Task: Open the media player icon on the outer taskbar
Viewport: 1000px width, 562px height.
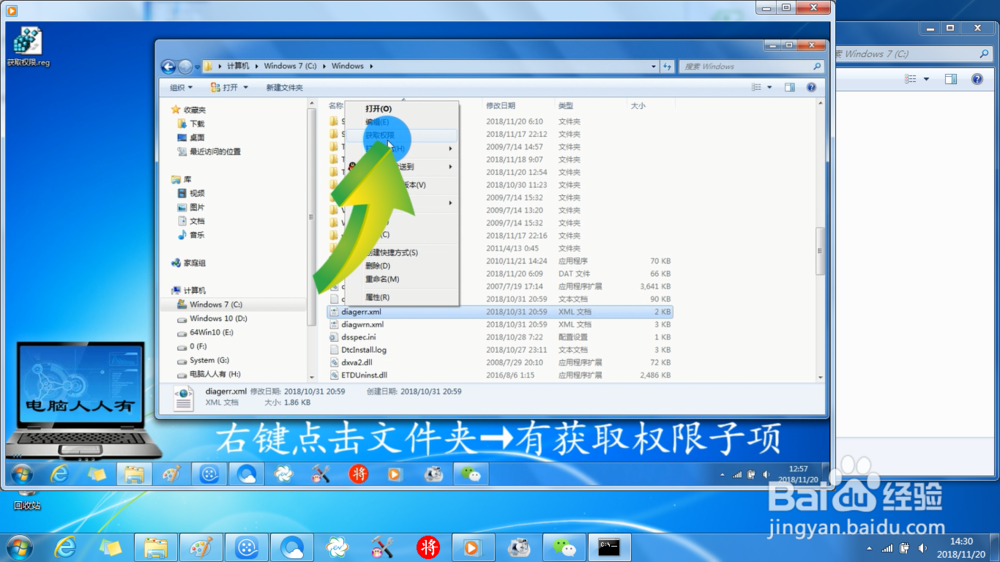Action: click(473, 547)
